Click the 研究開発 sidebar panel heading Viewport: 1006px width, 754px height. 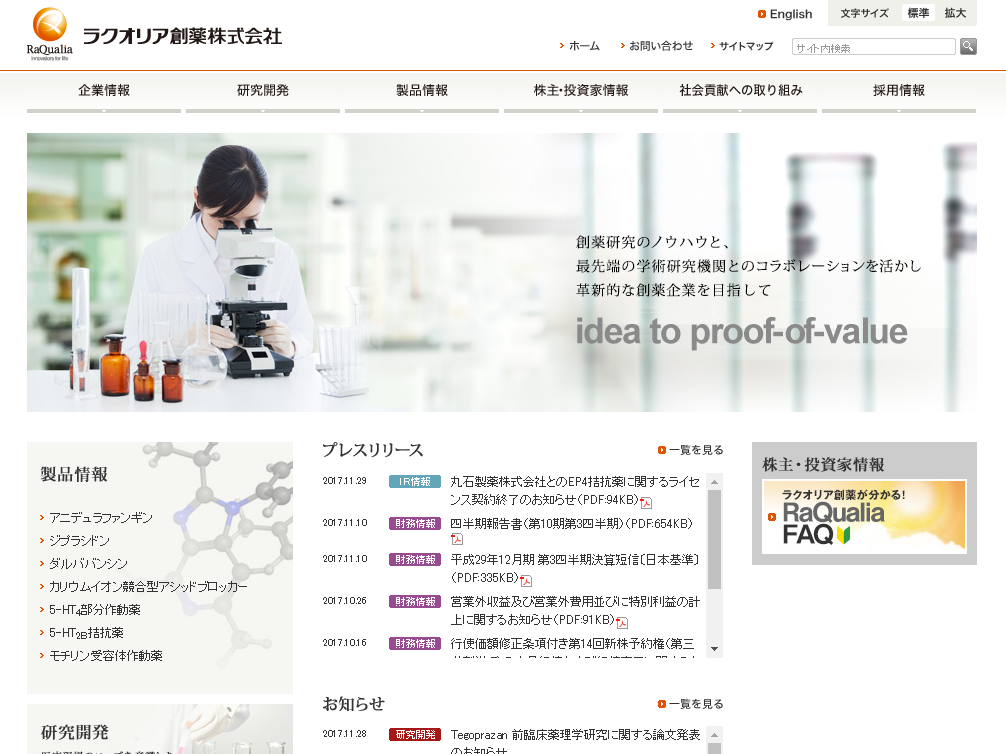[x=75, y=732]
